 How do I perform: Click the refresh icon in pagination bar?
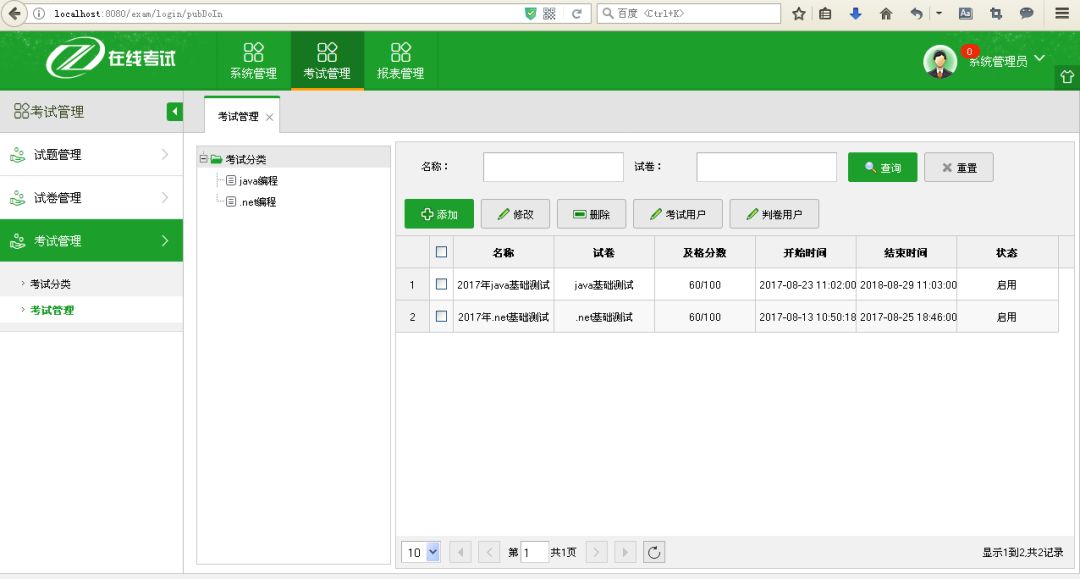click(x=654, y=552)
